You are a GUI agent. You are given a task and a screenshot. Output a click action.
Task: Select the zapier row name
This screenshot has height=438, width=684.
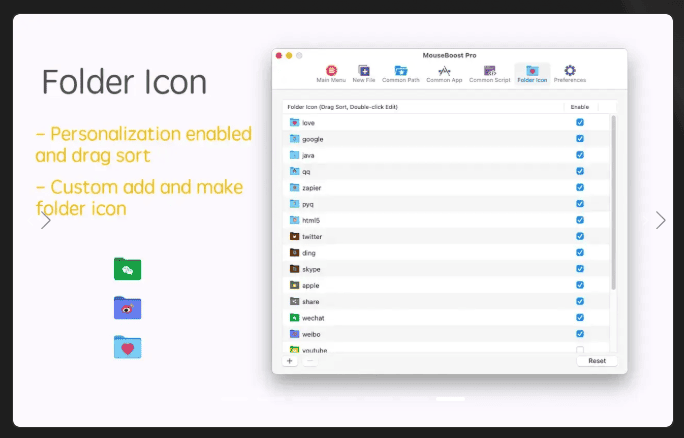(x=311, y=188)
